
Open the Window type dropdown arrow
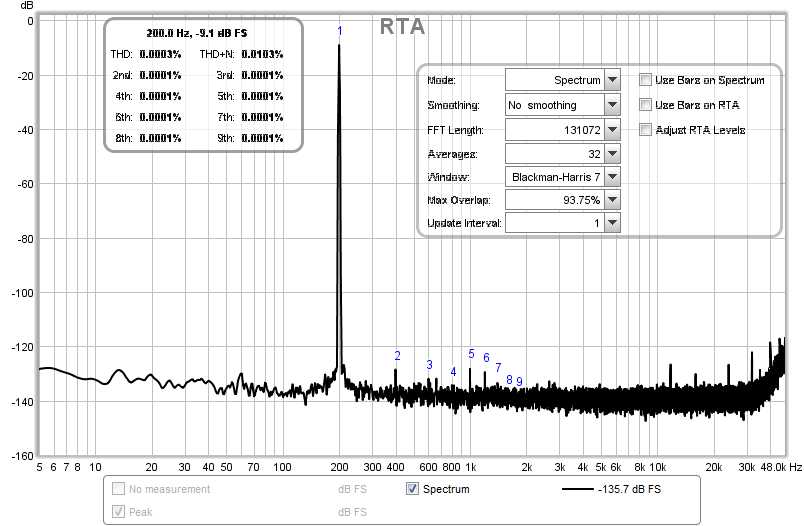coord(612,177)
